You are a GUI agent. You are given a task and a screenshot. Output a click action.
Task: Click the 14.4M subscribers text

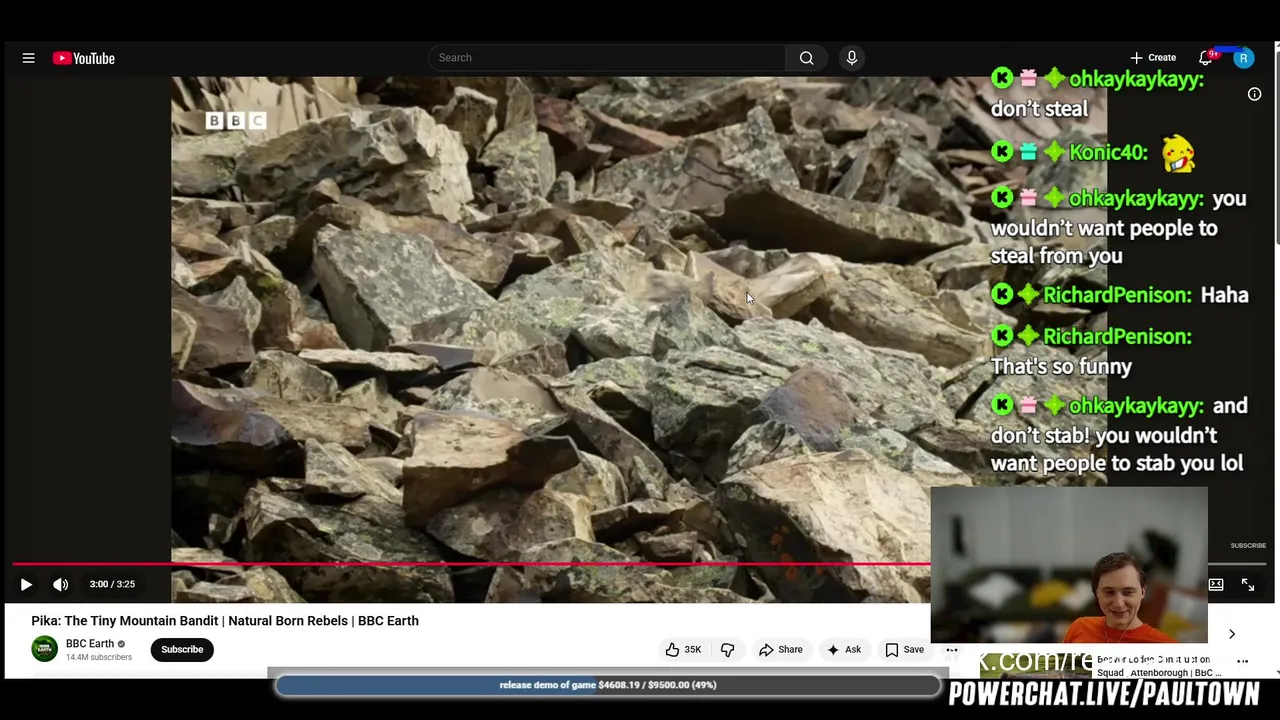pos(99,658)
